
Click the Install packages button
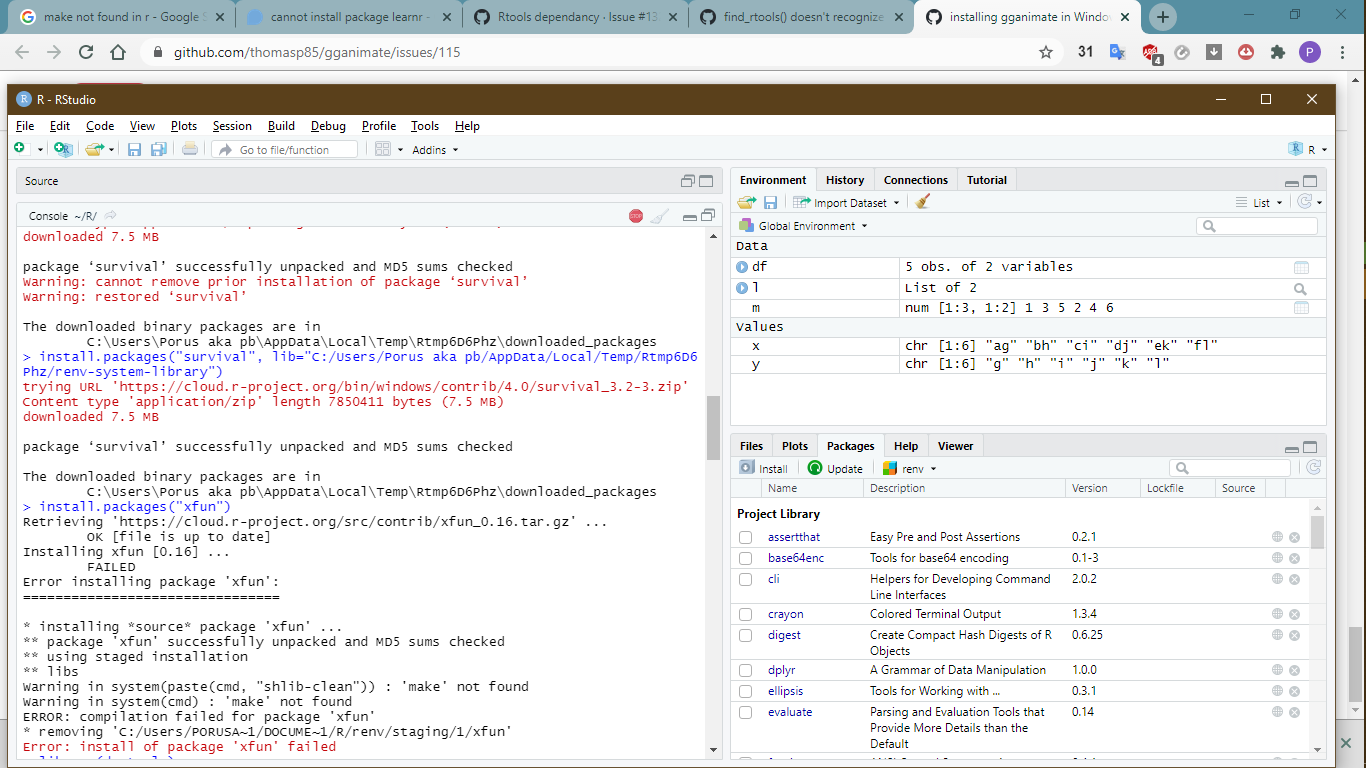click(764, 467)
